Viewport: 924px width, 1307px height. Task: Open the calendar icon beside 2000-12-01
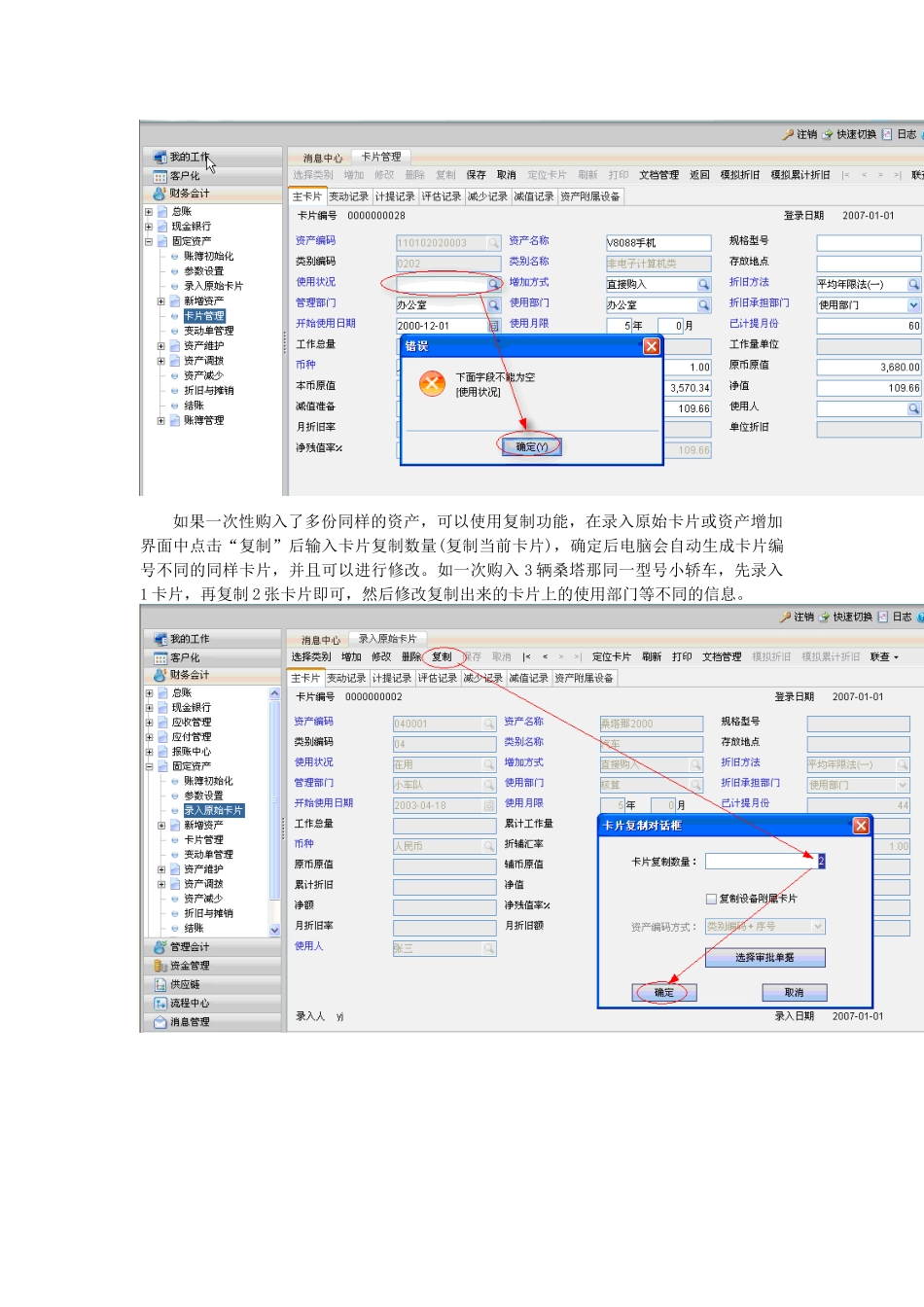click(494, 326)
